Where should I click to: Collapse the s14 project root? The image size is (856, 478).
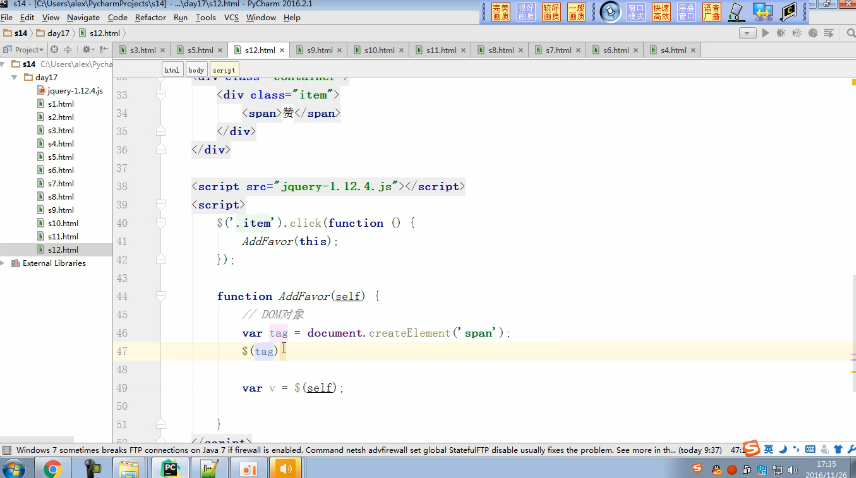3,64
